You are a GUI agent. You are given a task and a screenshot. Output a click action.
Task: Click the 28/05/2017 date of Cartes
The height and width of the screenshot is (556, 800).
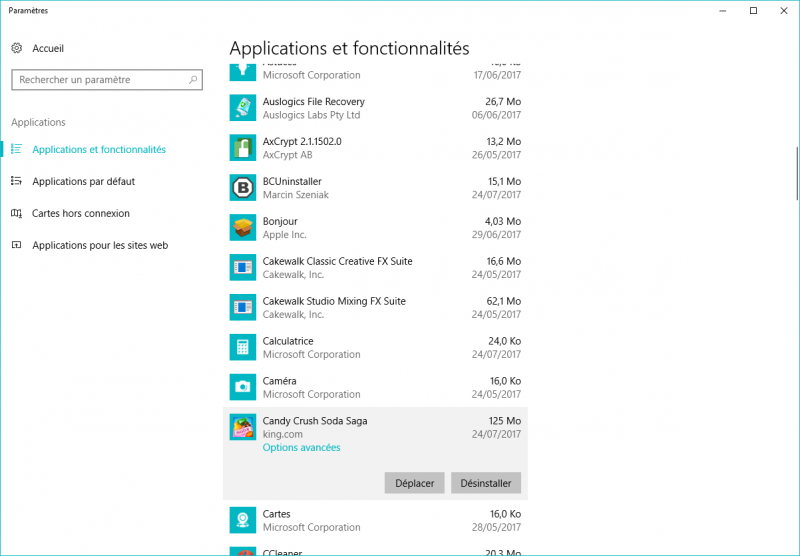click(496, 527)
